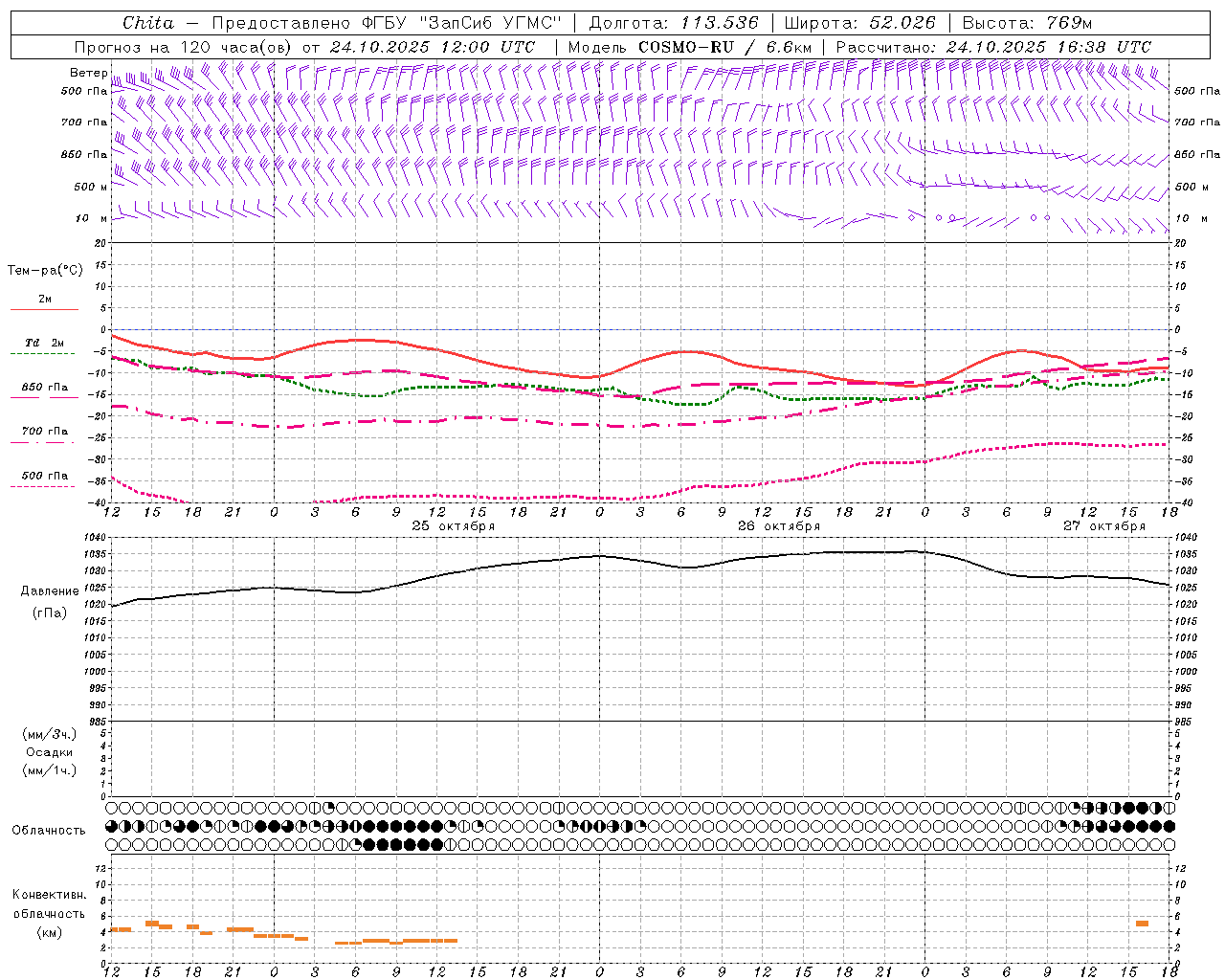Click the 'Давление' pressure panel label
Viewport: 1225px width, 980px height.
click(x=50, y=591)
